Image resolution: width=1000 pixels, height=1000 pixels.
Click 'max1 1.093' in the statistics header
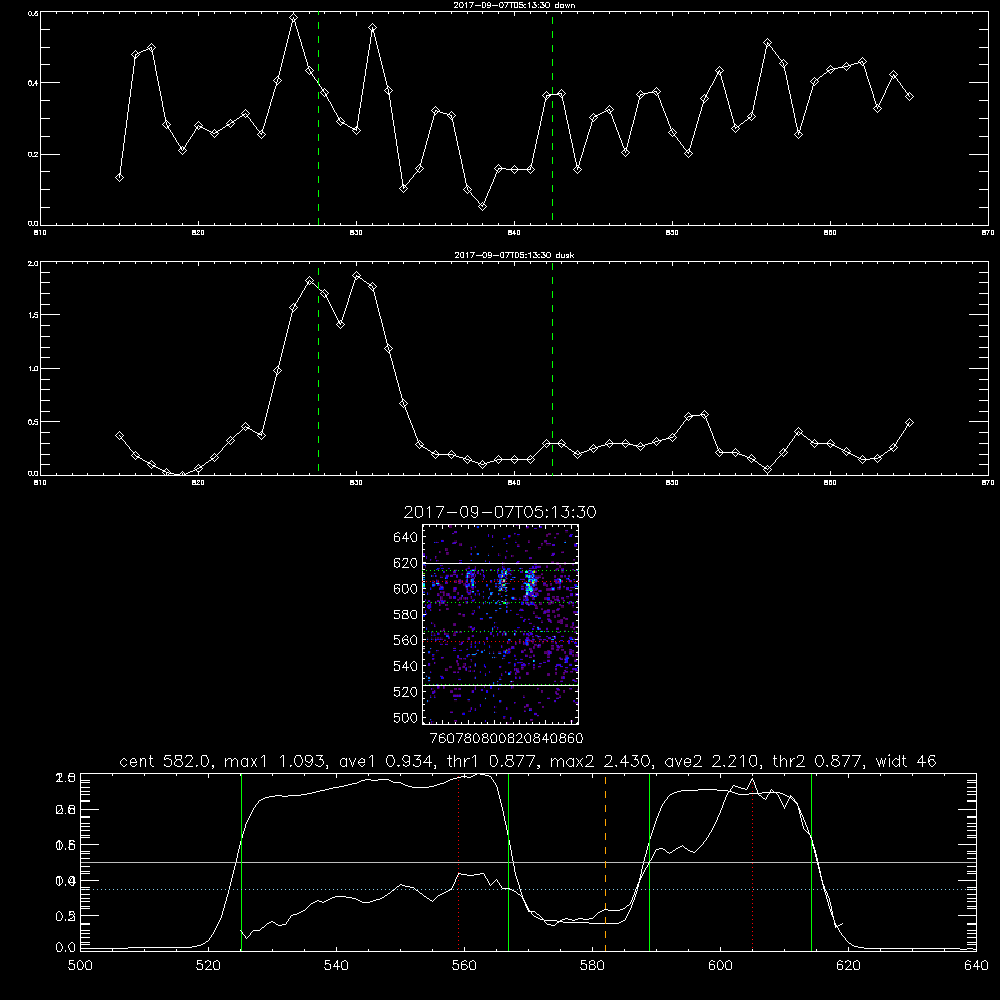(x=276, y=761)
